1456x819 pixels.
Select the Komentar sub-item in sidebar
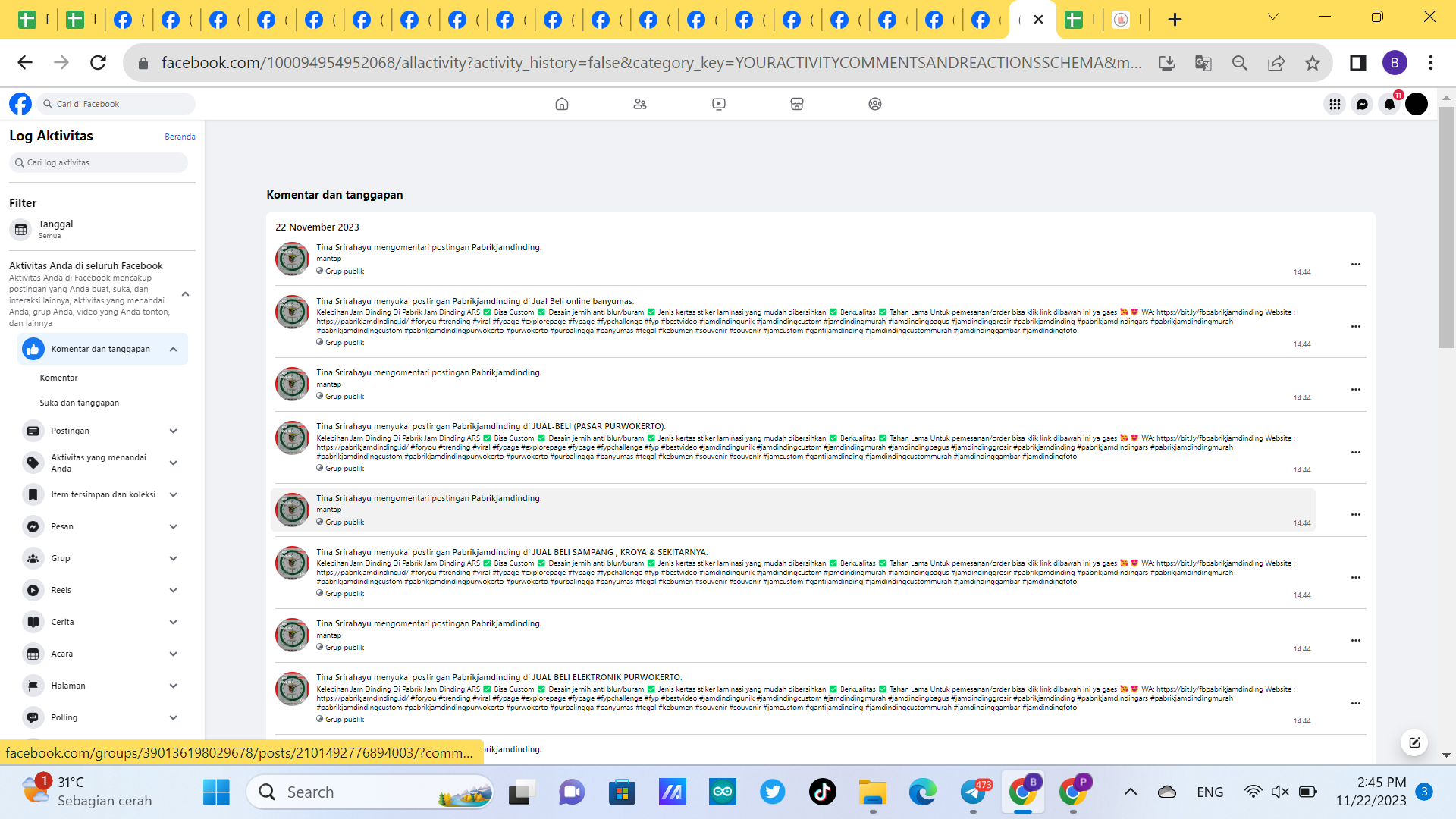(x=59, y=378)
